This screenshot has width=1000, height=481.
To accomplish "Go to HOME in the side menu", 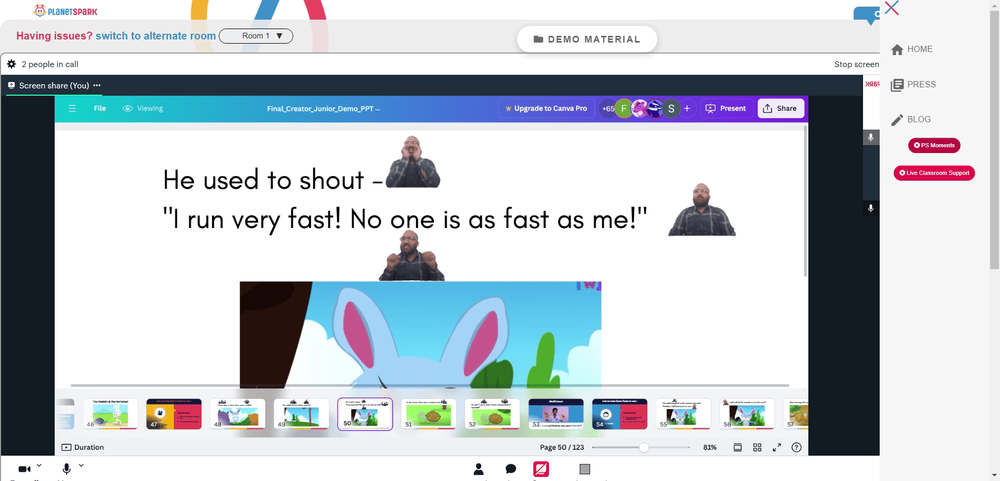I will [912, 49].
